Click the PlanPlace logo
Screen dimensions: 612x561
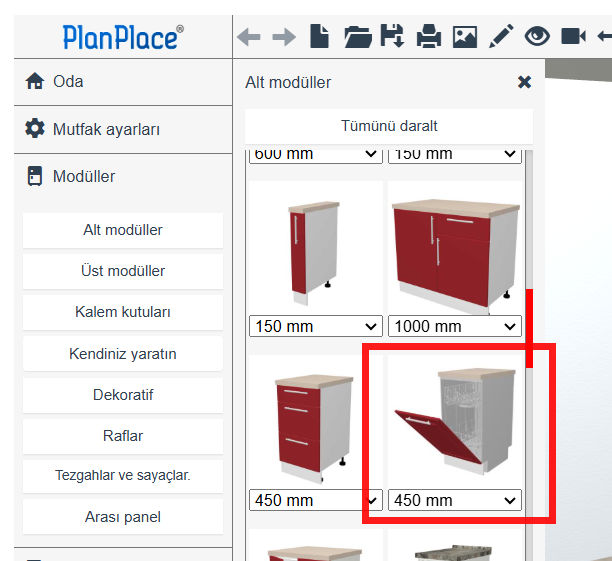point(123,37)
